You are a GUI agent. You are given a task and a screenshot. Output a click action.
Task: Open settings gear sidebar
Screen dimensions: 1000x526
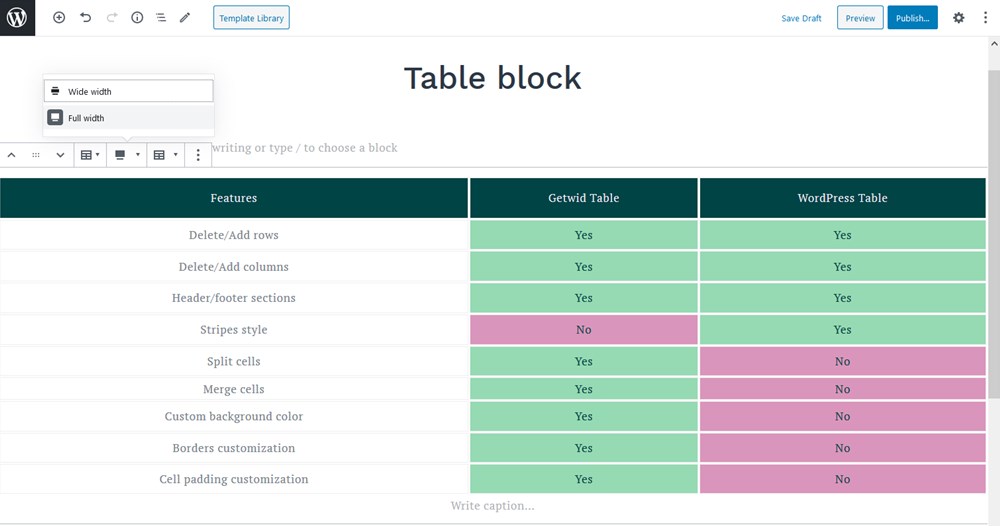[959, 18]
